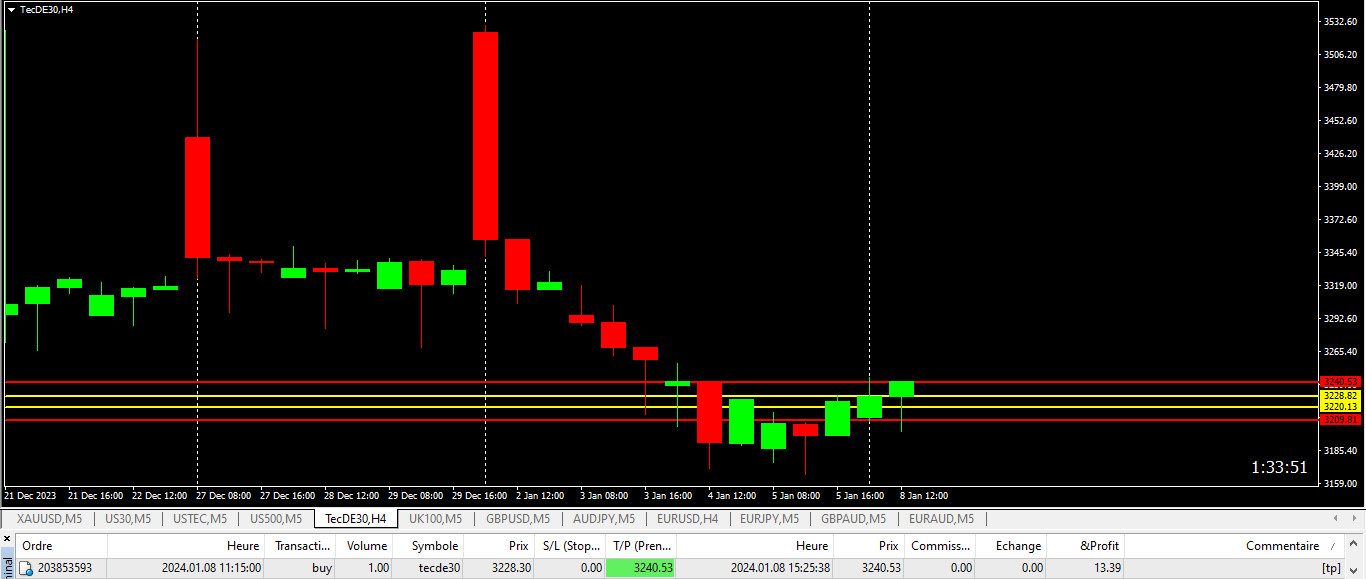
Task: Switch to the XAUUSD,M5 chart tab
Action: 49,519
